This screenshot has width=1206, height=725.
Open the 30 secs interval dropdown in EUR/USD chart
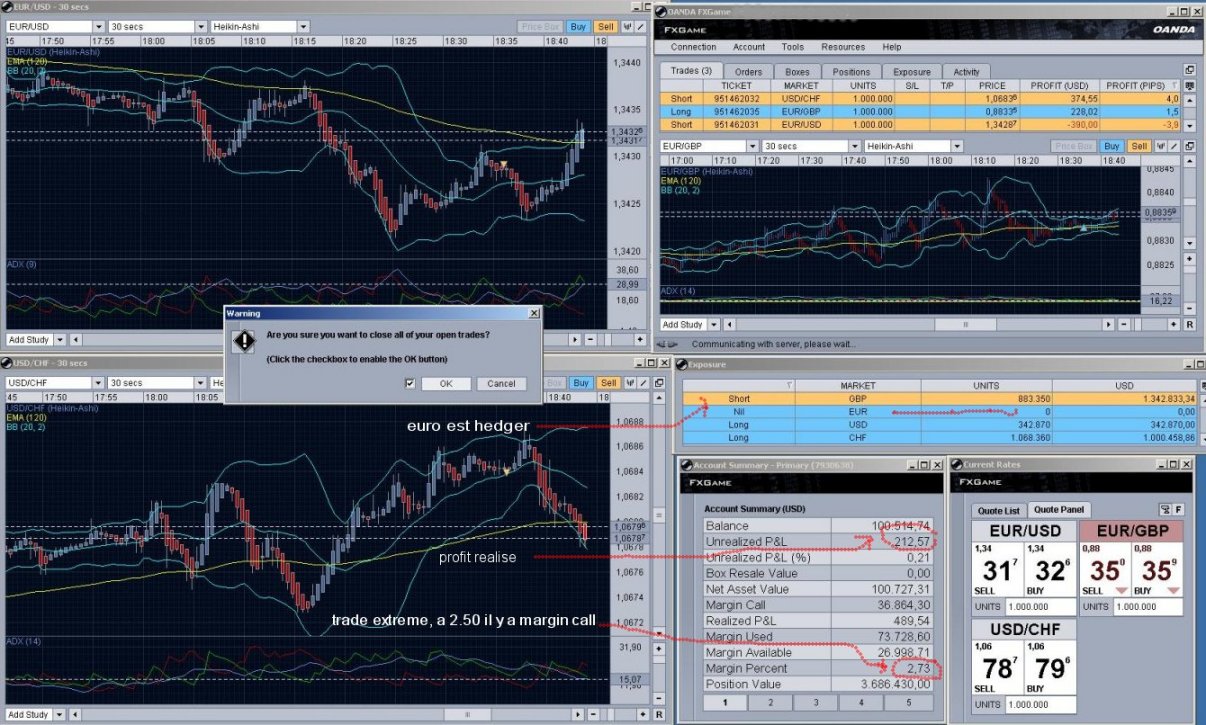pyautogui.click(x=199, y=27)
